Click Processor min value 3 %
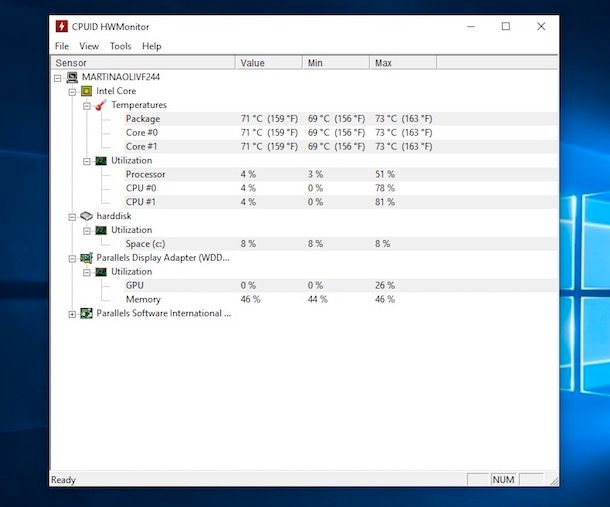The image size is (610, 507). click(316, 174)
